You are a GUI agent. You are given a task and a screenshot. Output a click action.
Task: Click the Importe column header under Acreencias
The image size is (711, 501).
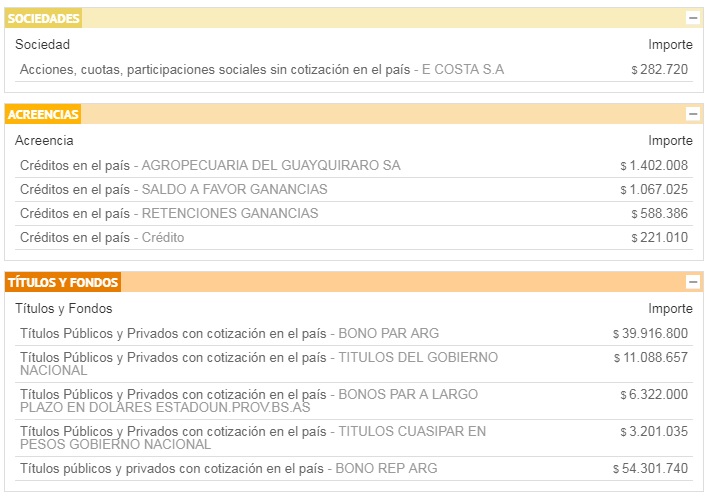point(670,141)
